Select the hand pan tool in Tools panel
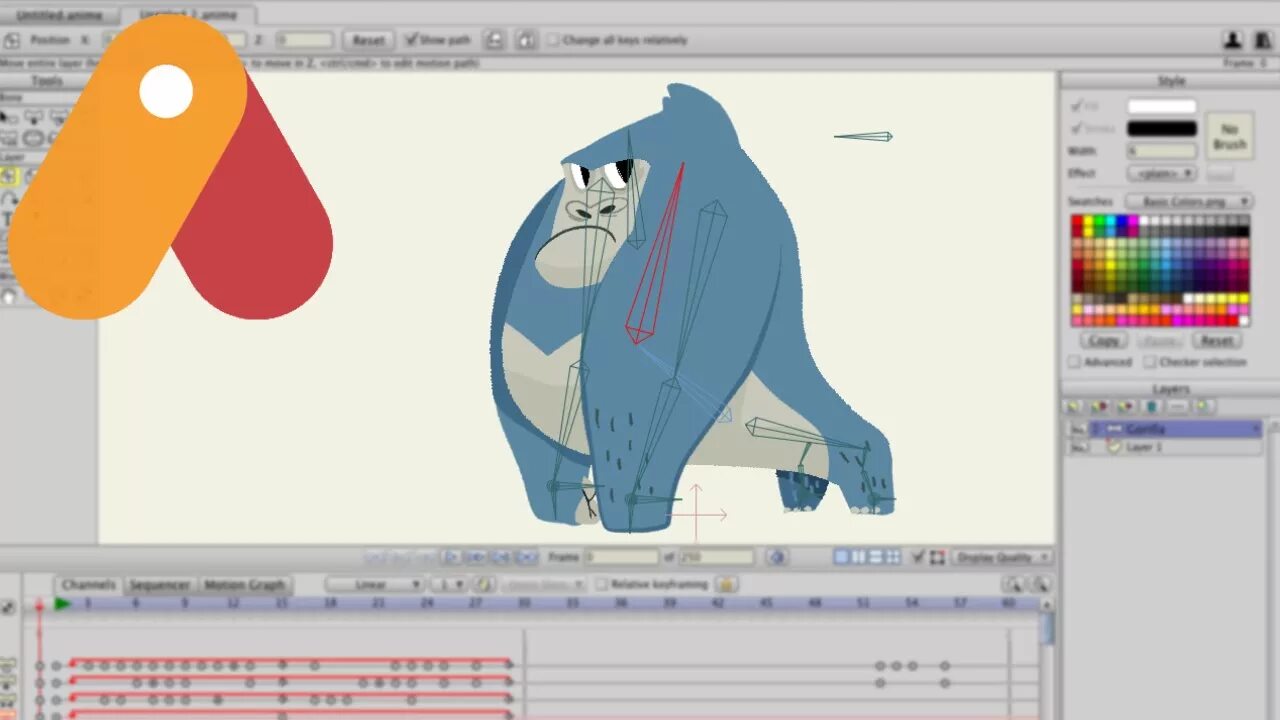 pyautogui.click(x=9, y=296)
